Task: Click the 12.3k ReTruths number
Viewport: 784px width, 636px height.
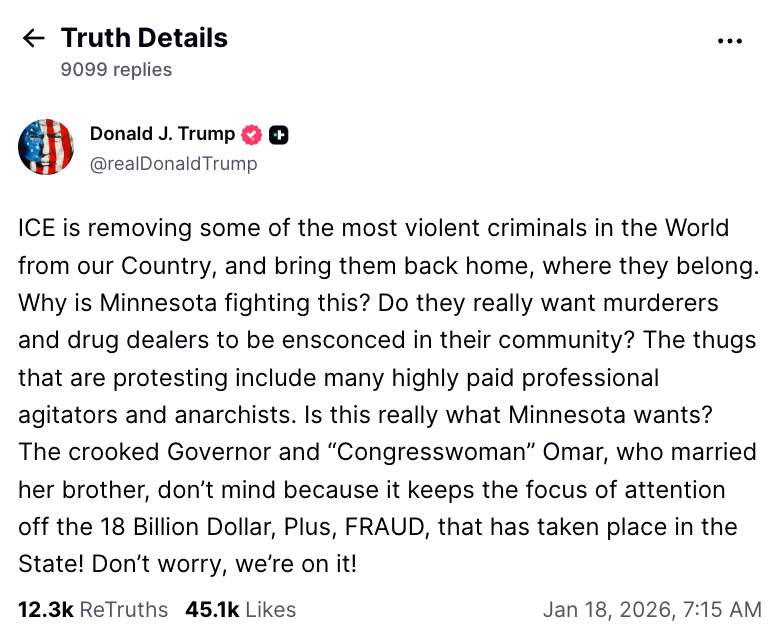Action: pyautogui.click(x=45, y=609)
